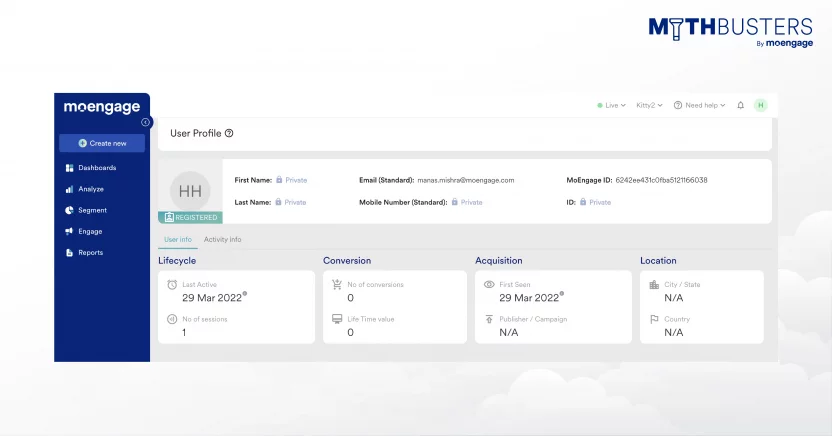Click Private link beside Mobile Number
Screen dimensions: 832x436
click(471, 203)
